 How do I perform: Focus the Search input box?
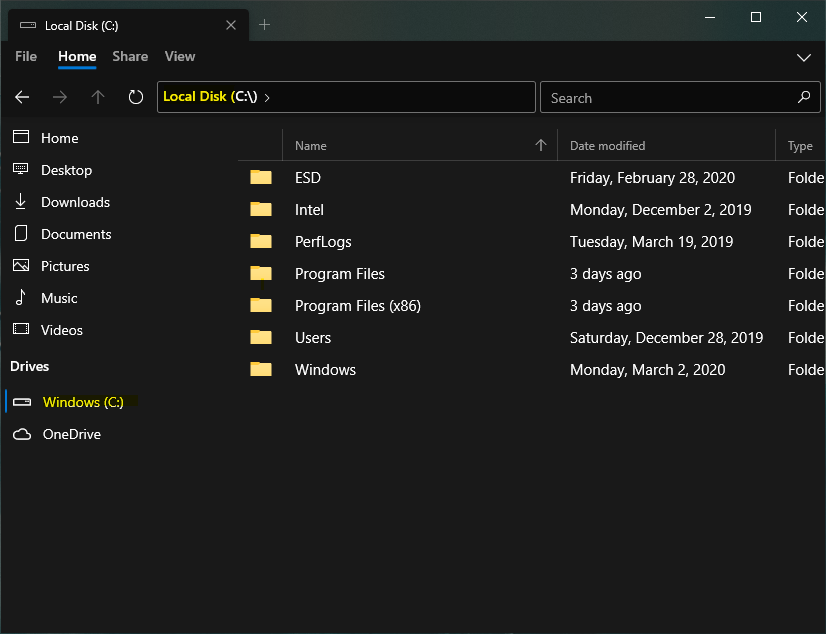pos(680,97)
